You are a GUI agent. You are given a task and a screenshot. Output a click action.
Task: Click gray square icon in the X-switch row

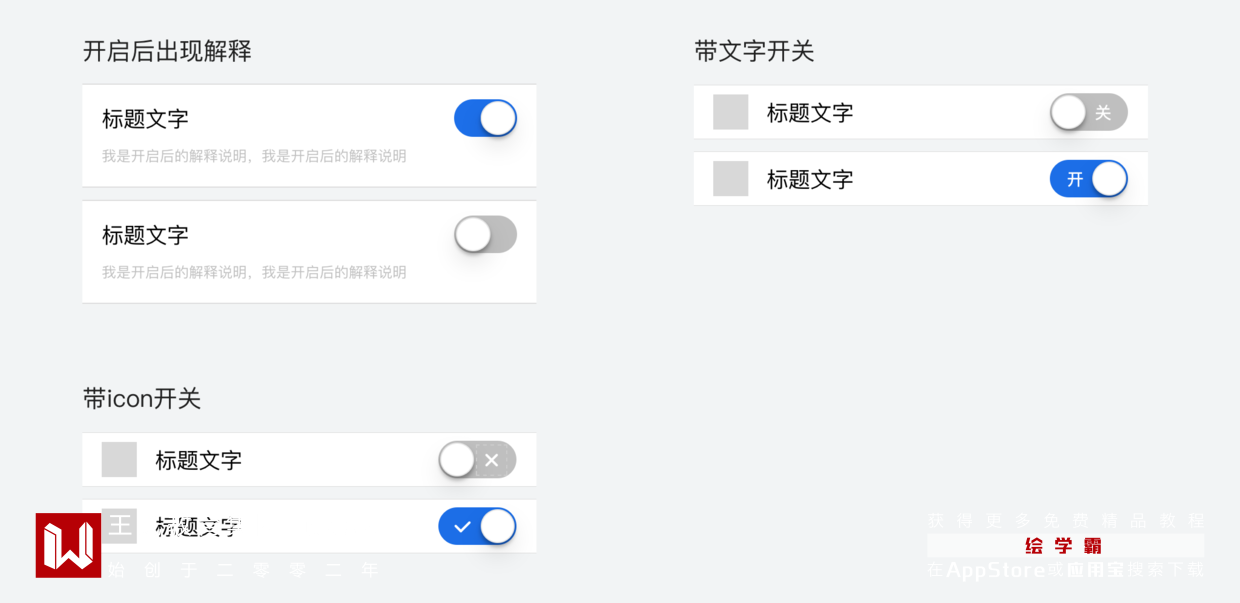(x=119, y=460)
